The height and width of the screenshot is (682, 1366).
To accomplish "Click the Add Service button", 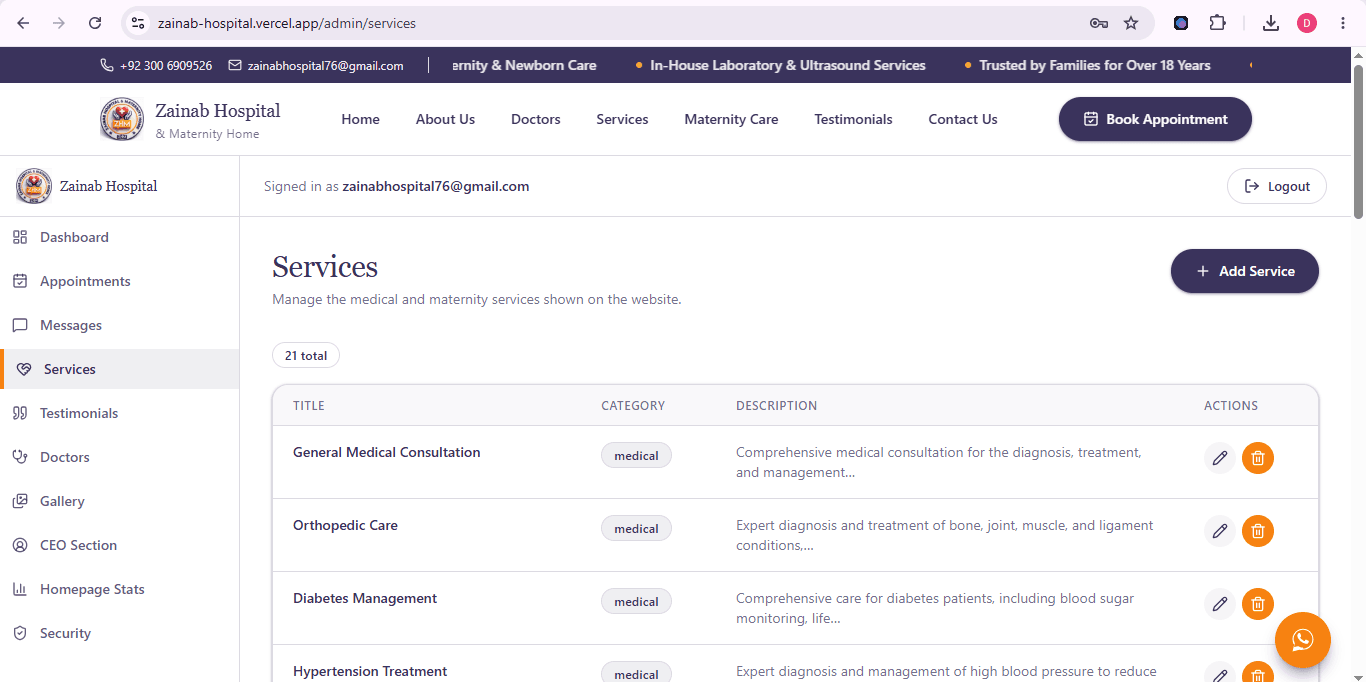I will pyautogui.click(x=1245, y=271).
